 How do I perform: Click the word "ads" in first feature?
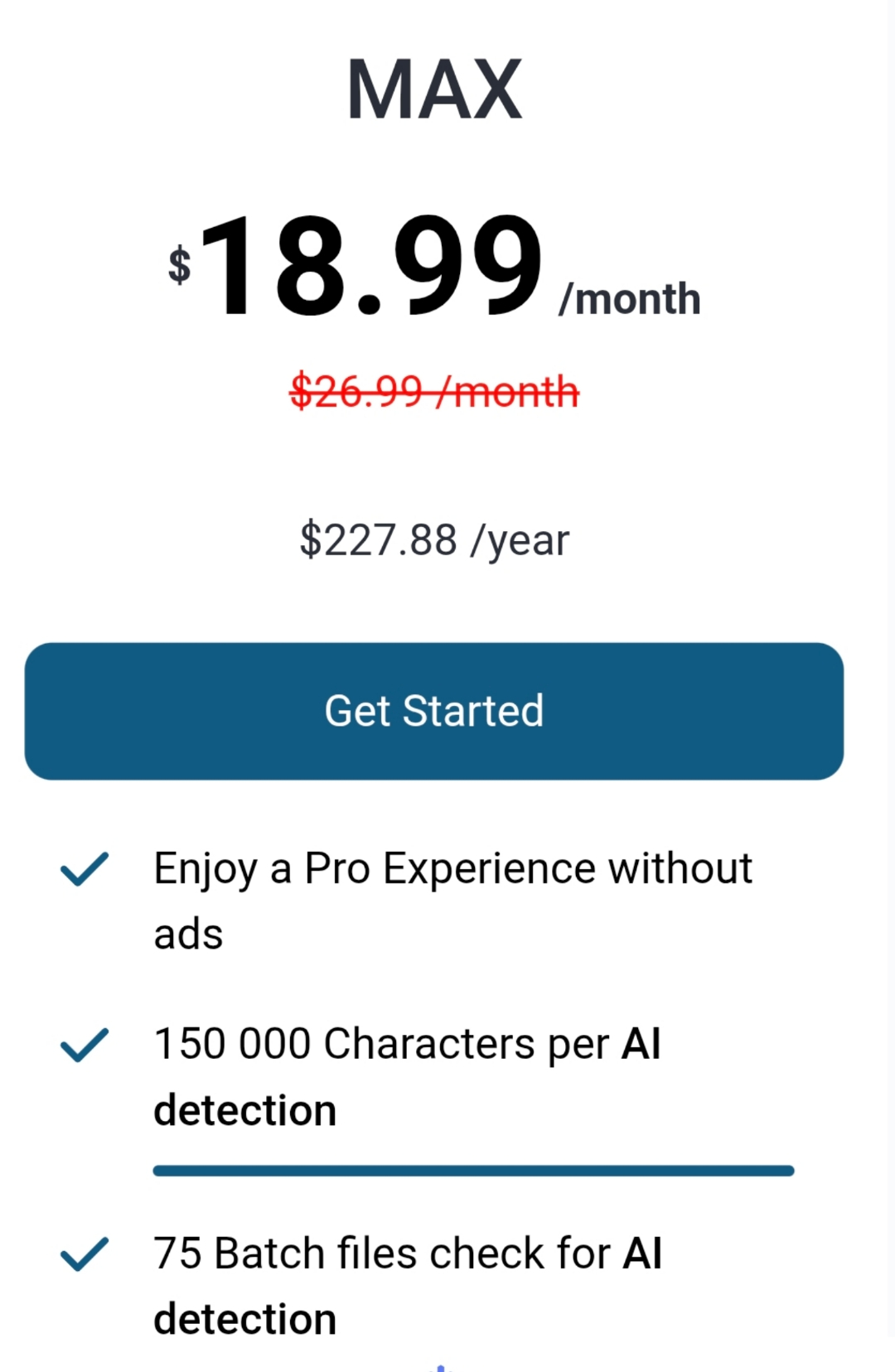click(x=188, y=935)
